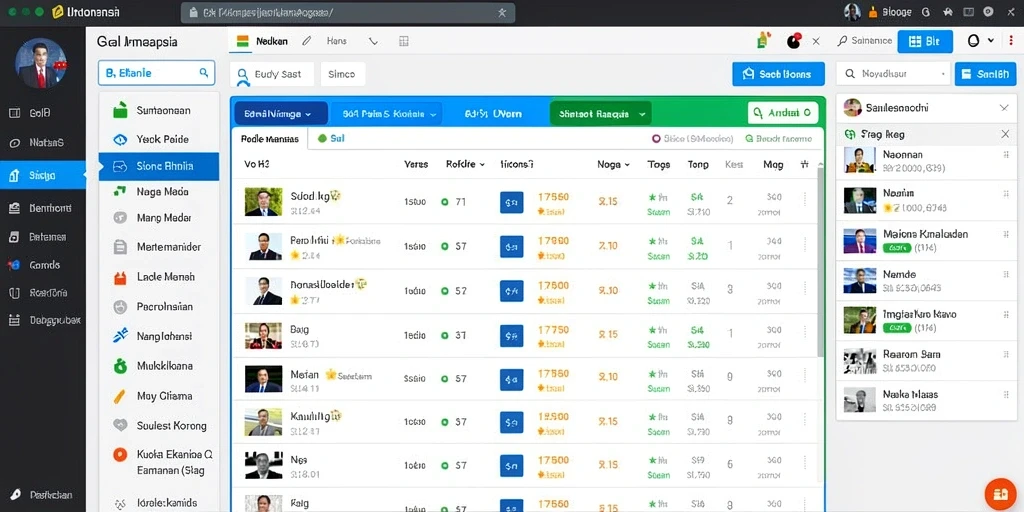Switch to the Podle Manaas tab
1024x512 pixels.
tap(270, 139)
